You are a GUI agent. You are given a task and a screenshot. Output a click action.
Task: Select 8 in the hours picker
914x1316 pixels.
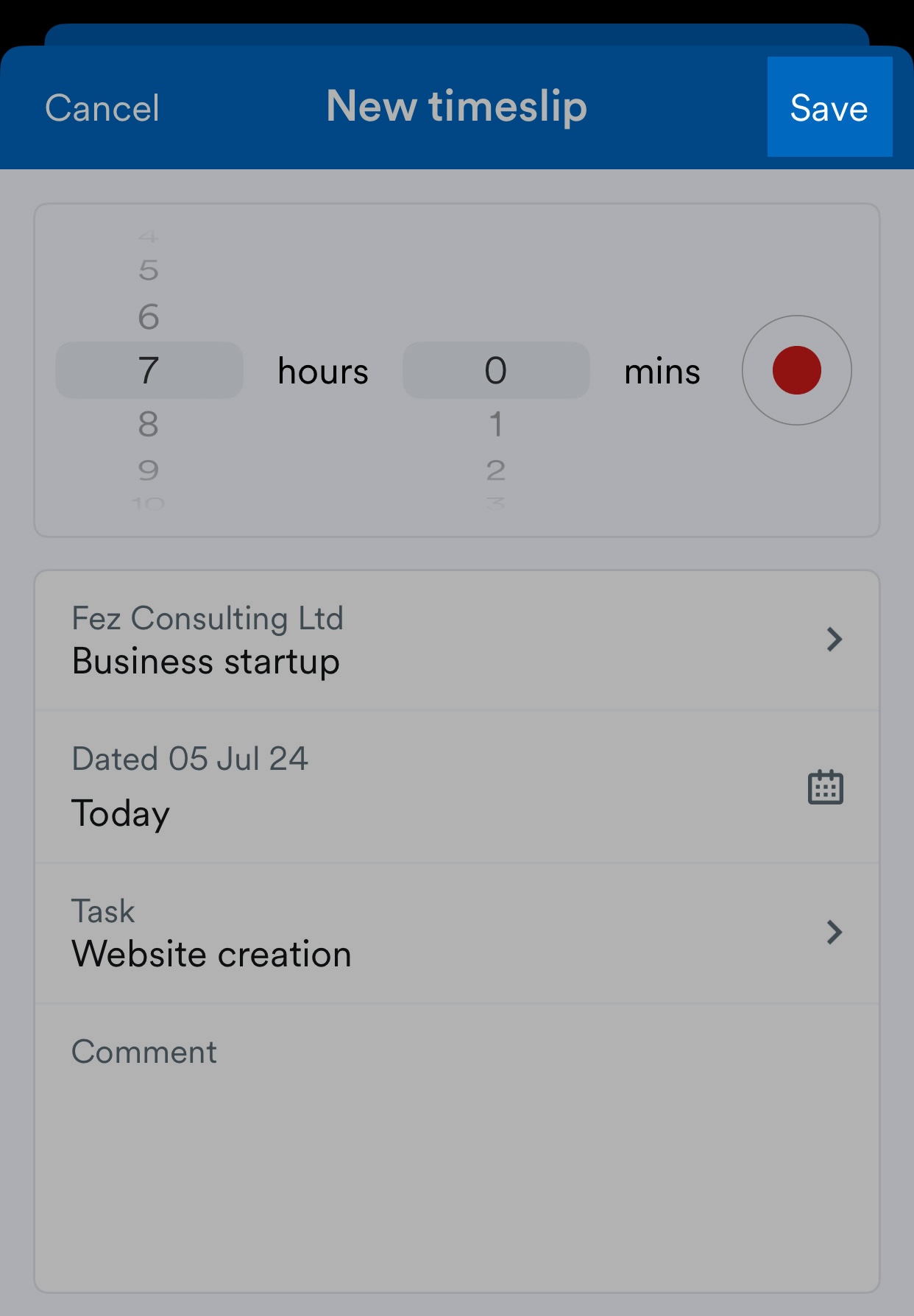[149, 424]
